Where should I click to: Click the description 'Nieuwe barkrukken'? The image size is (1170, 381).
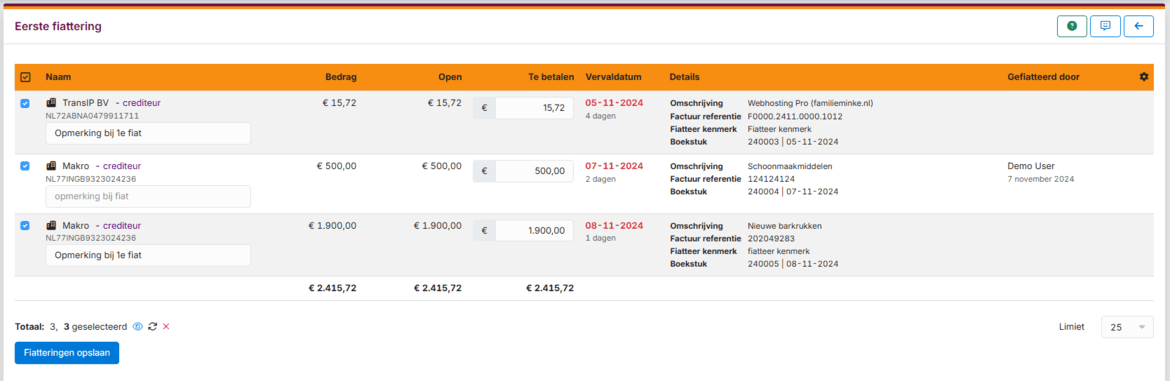pos(785,226)
